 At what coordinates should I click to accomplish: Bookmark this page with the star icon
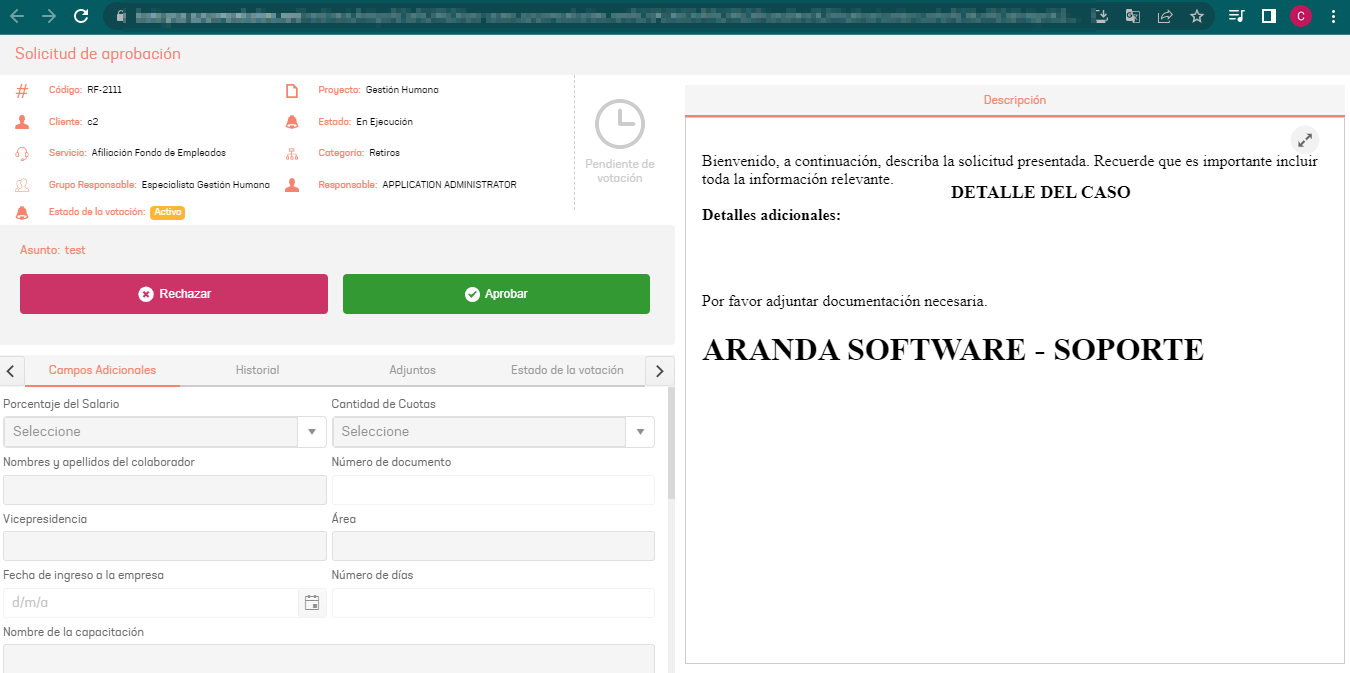point(1197,16)
